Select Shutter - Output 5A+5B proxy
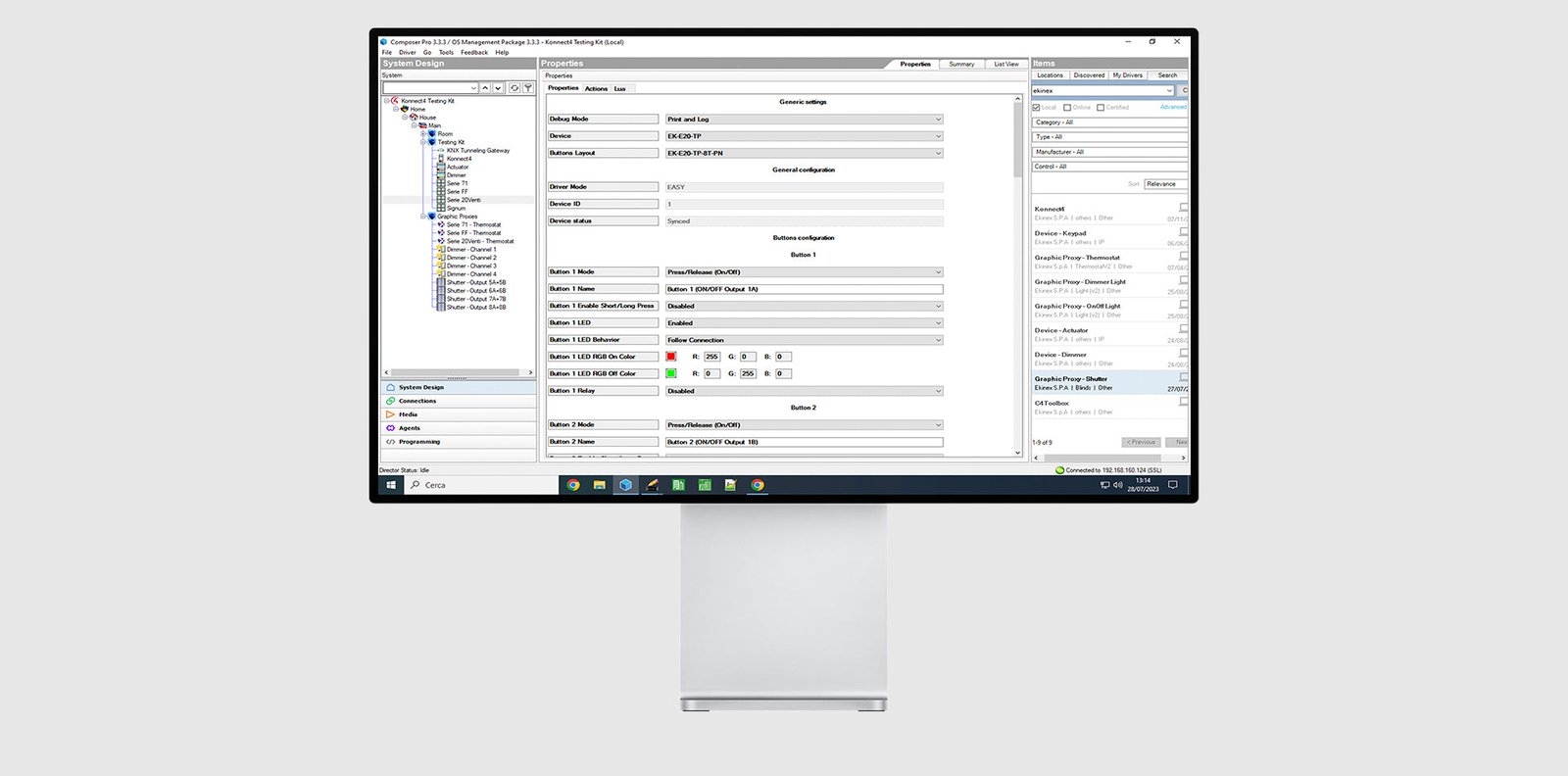1568x776 pixels. pyautogui.click(x=476, y=282)
